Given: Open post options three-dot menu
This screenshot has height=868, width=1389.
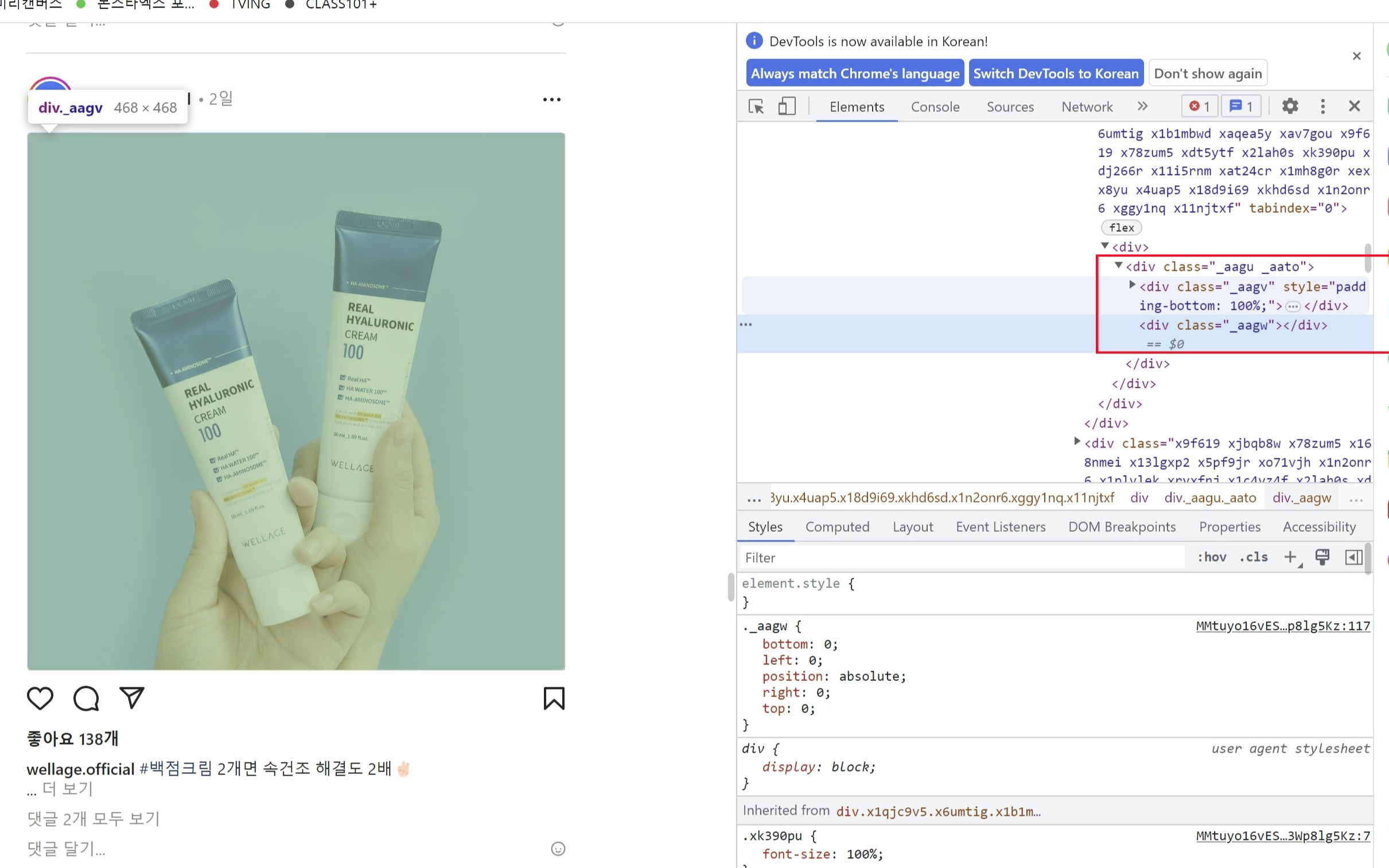Looking at the screenshot, I should tap(551, 100).
